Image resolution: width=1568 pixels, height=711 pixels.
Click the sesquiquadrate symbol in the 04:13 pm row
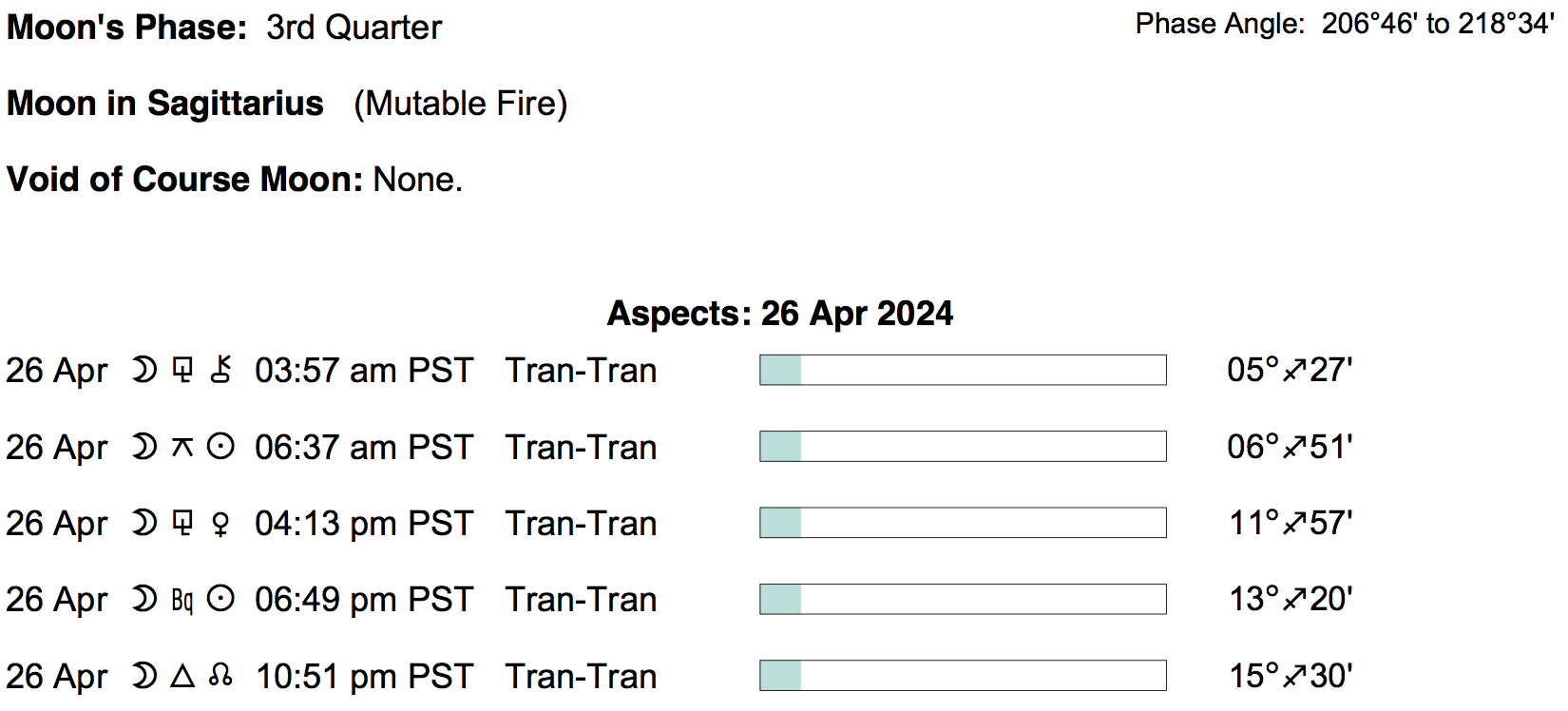[x=182, y=524]
